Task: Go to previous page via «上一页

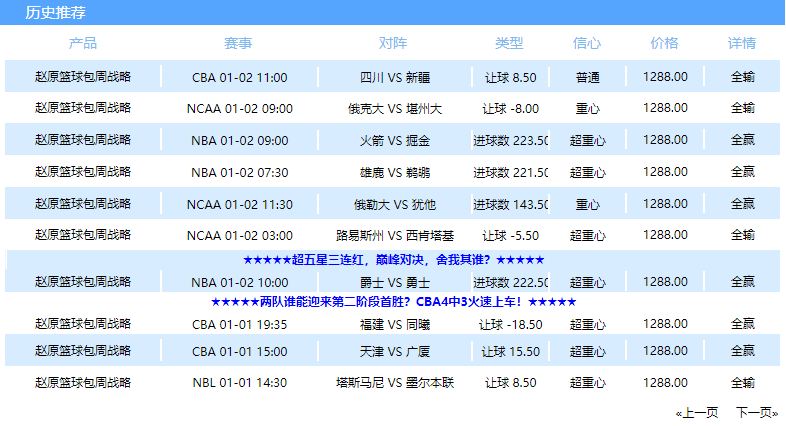Action: pyautogui.click(x=697, y=413)
